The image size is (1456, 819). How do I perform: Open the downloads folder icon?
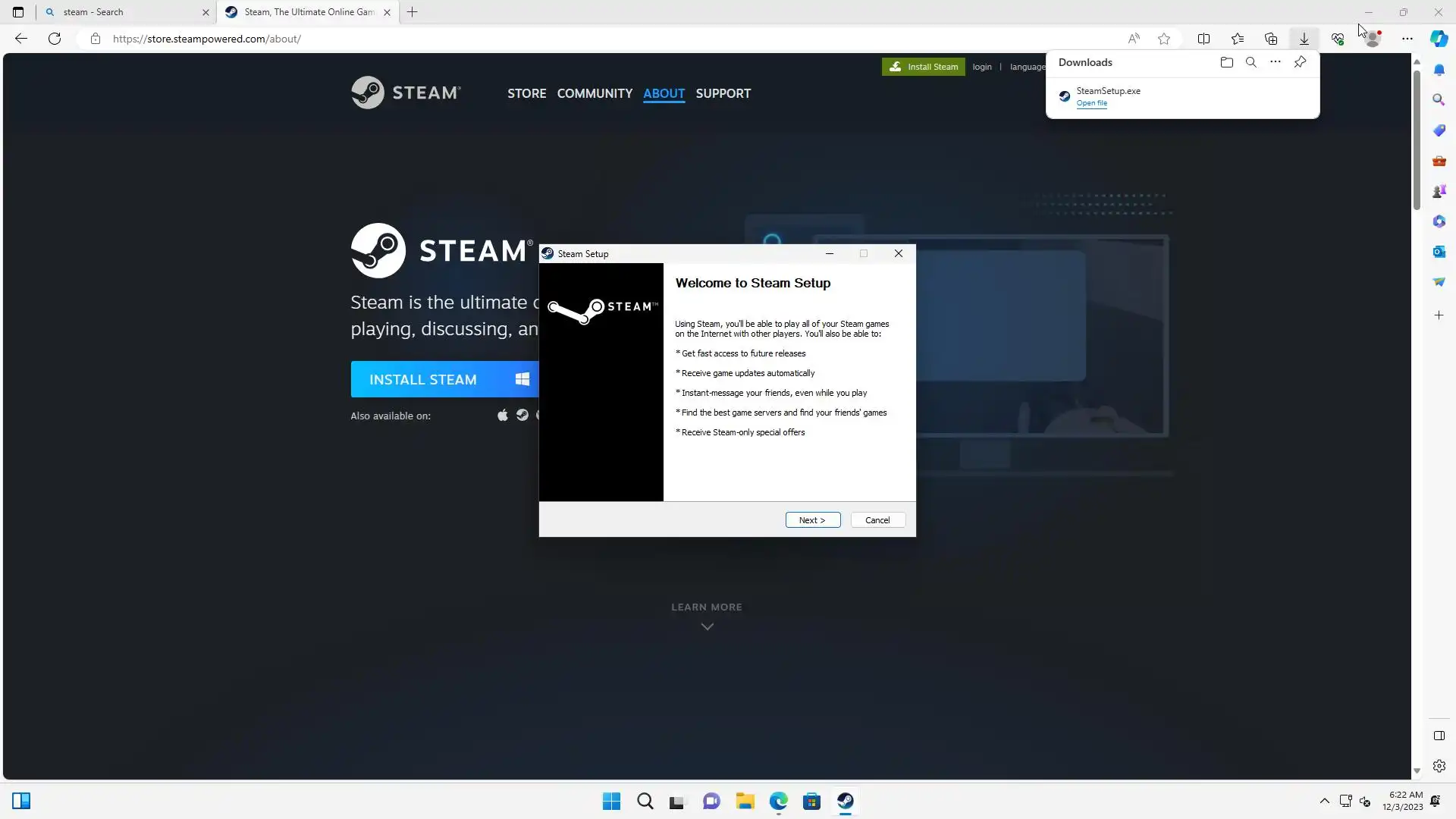(x=1226, y=62)
